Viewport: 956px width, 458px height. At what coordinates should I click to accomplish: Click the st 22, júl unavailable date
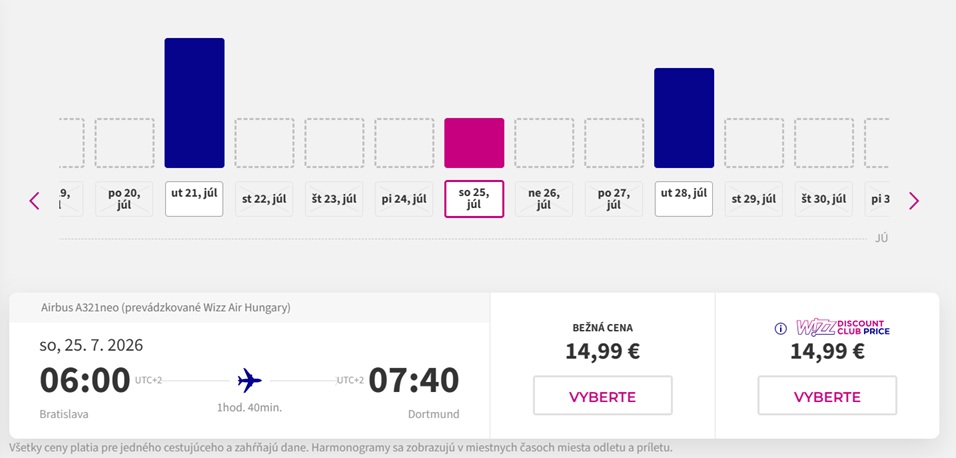pos(264,199)
